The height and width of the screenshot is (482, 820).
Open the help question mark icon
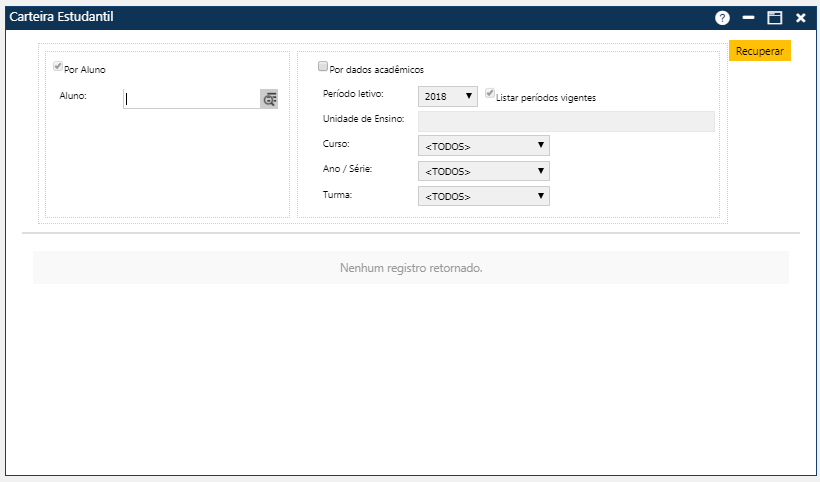pyautogui.click(x=723, y=18)
